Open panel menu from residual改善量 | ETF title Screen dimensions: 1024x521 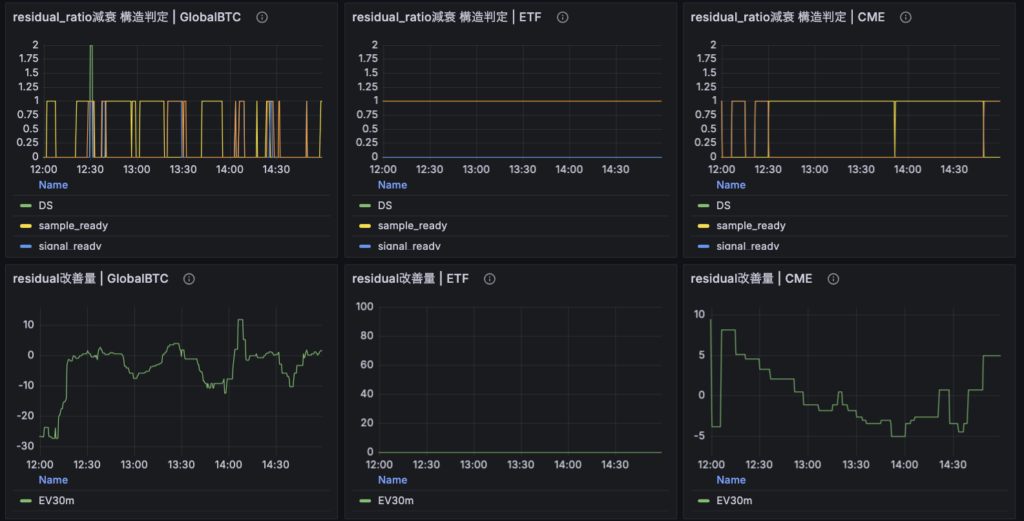[410, 280]
